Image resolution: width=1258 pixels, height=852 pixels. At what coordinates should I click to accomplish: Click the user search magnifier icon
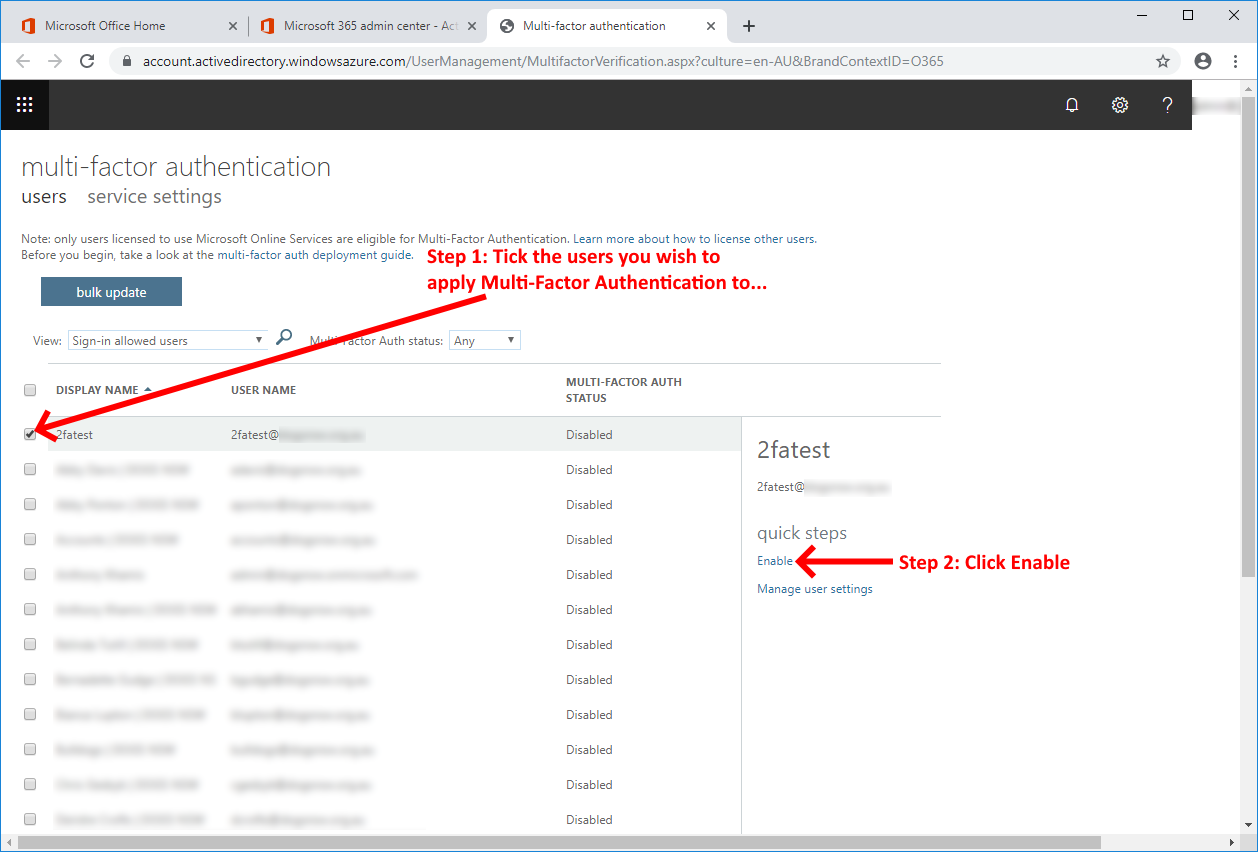click(284, 338)
